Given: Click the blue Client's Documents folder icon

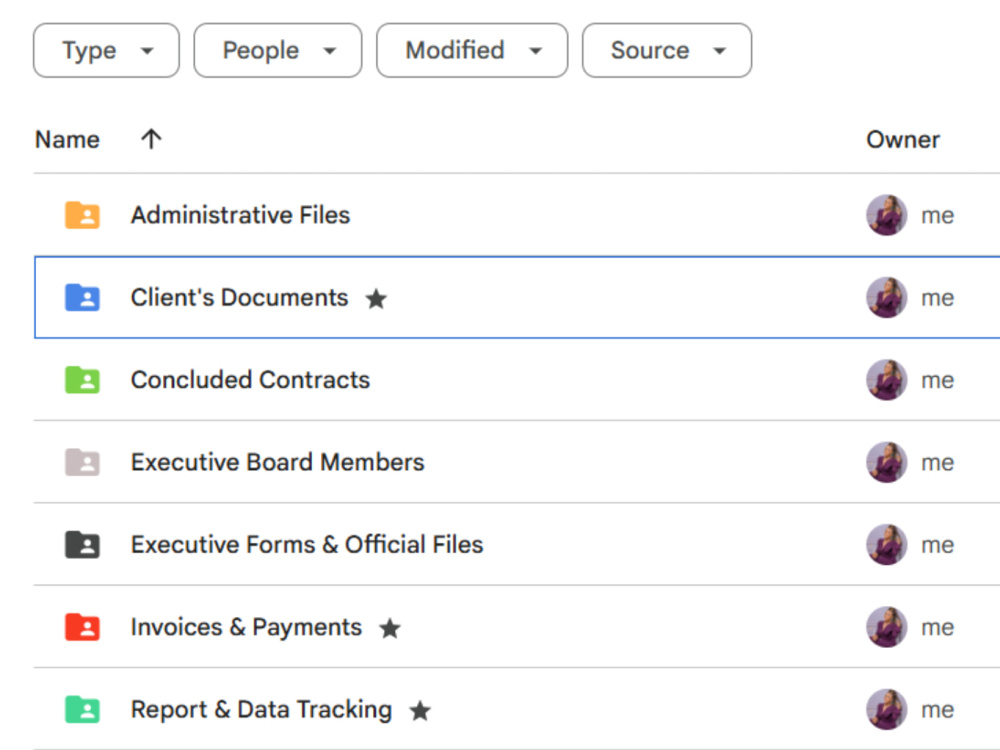Looking at the screenshot, I should pyautogui.click(x=82, y=297).
